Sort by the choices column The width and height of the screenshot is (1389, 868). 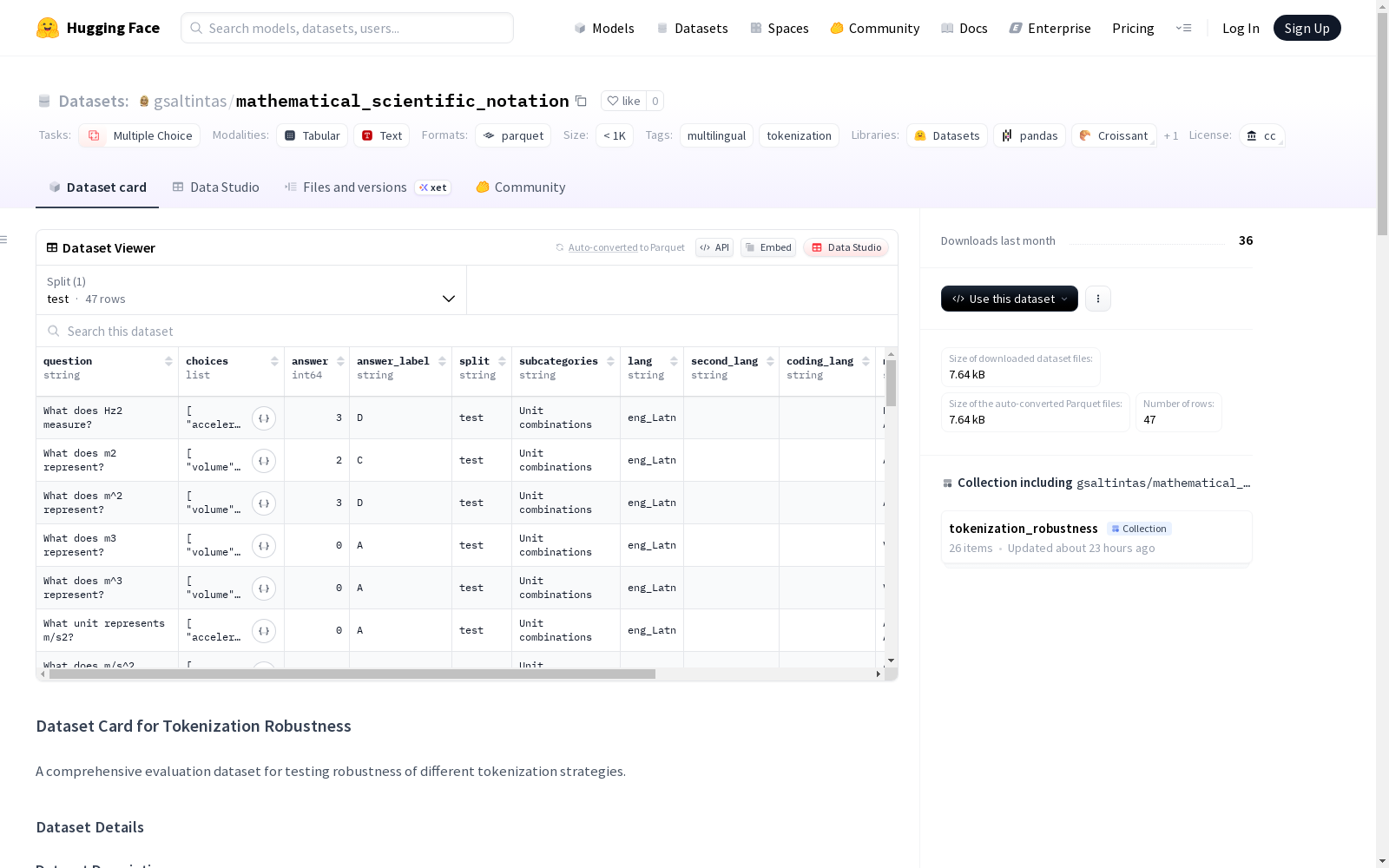(x=274, y=361)
